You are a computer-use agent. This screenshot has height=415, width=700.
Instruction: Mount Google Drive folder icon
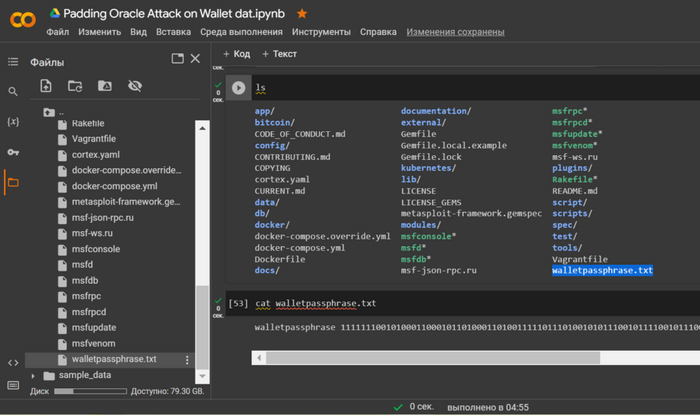click(x=105, y=87)
